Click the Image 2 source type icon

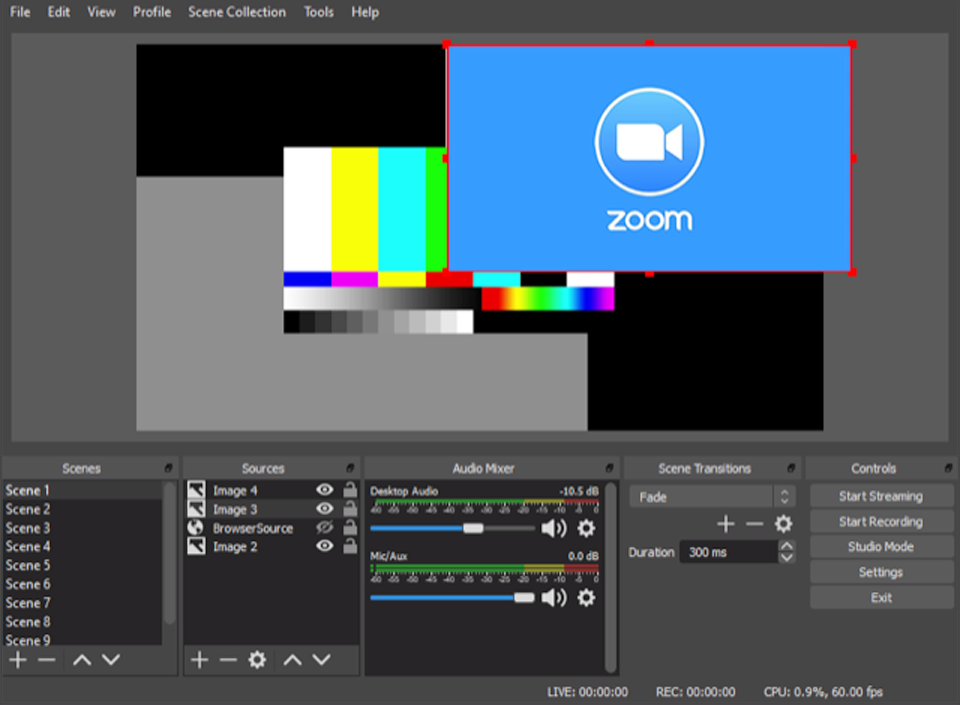(x=196, y=546)
